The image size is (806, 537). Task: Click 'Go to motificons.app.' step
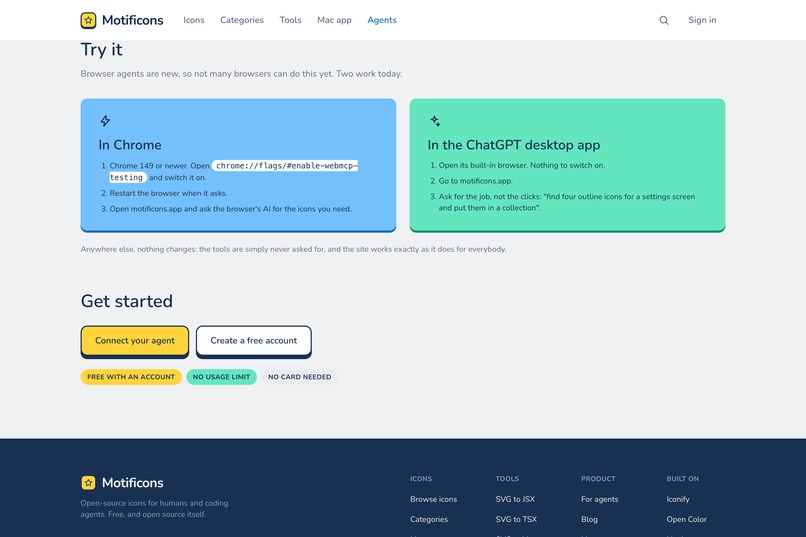(475, 181)
